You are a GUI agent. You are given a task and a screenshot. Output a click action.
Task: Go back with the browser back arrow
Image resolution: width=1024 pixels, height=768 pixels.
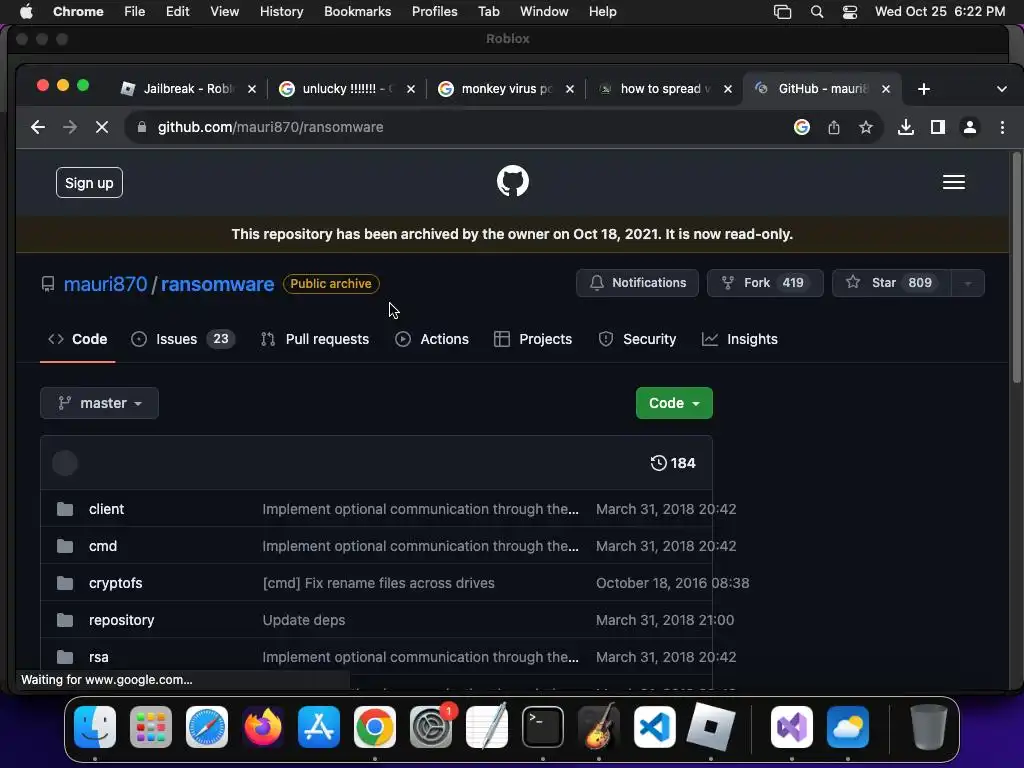coord(38,127)
